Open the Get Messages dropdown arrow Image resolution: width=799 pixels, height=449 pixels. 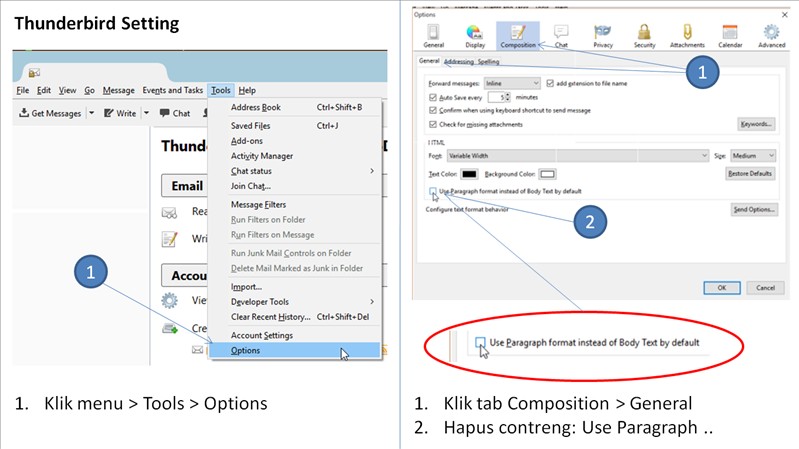pos(92,113)
